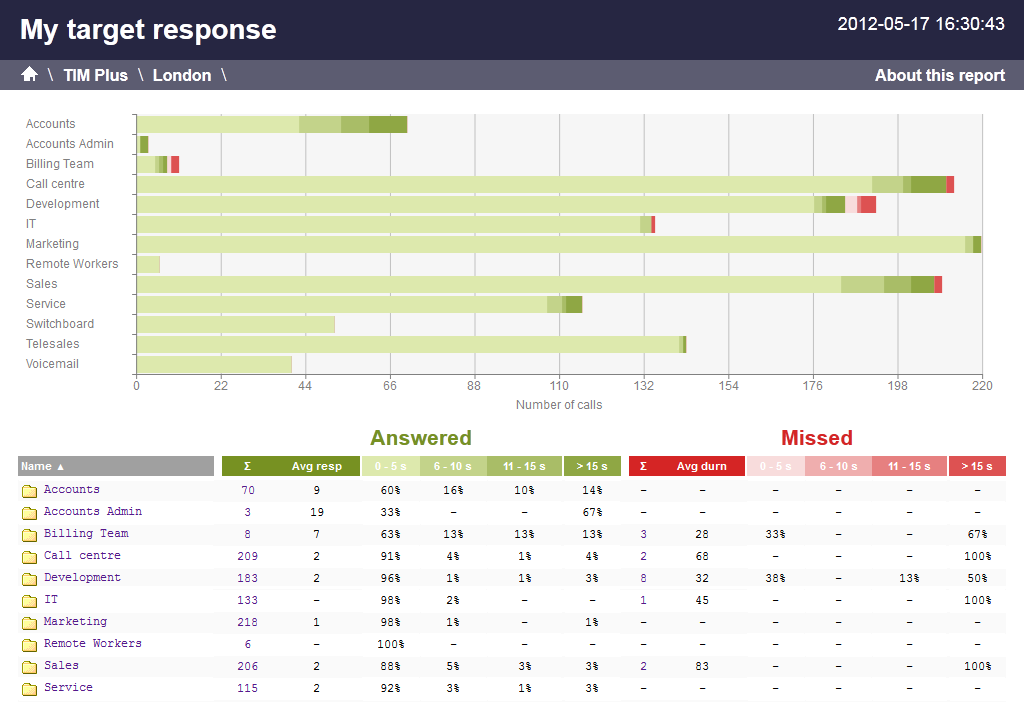Click the Accounts folder icon
This screenshot has height=702, width=1024.
[30, 491]
